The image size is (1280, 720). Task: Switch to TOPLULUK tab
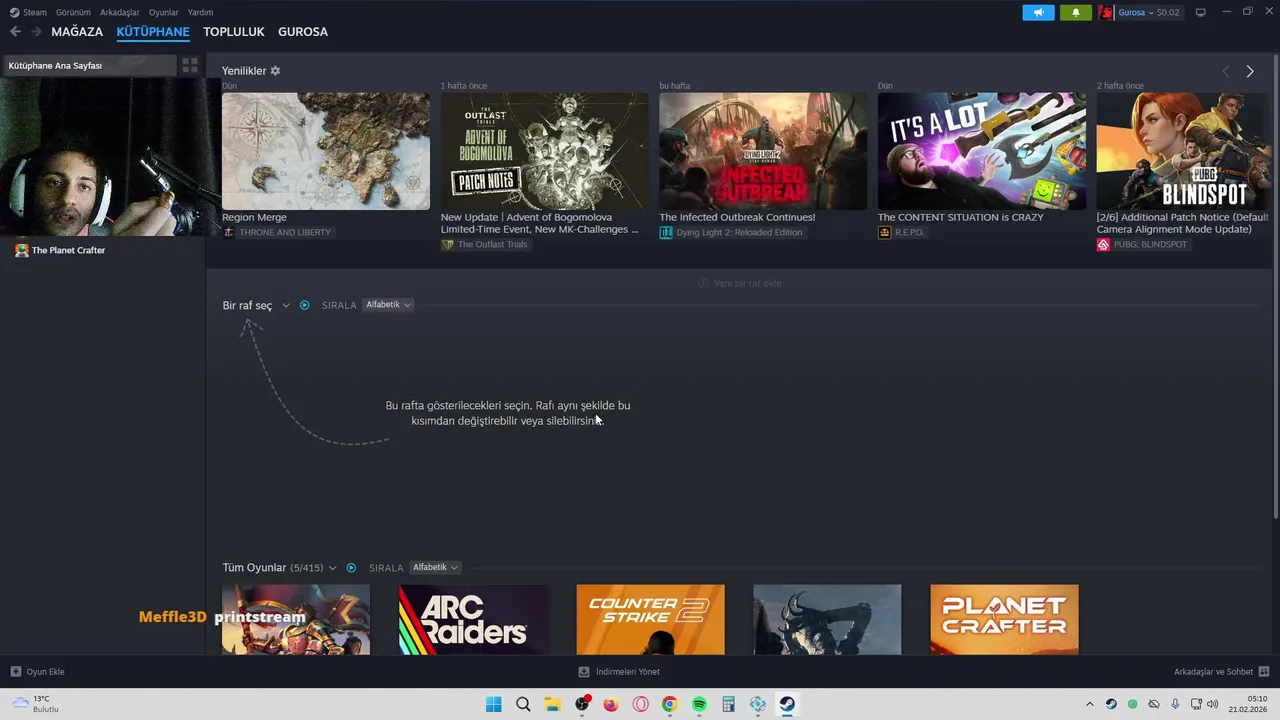coord(234,32)
